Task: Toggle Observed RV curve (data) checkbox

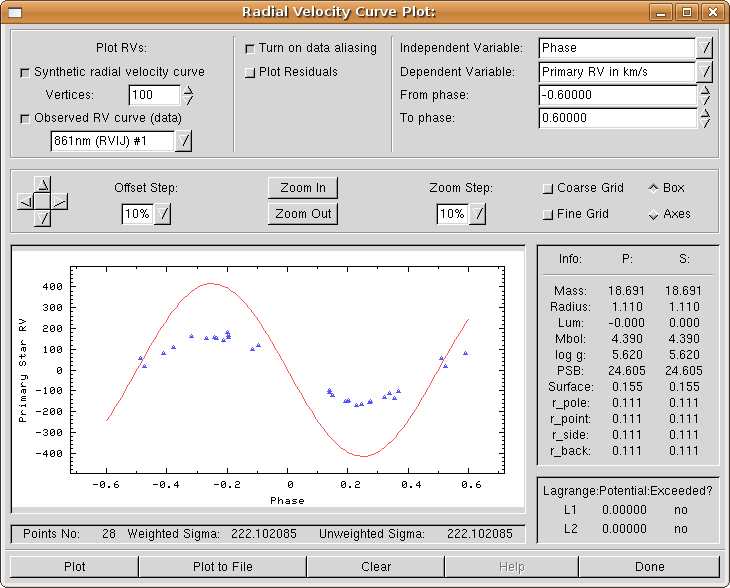Action: (x=25, y=119)
